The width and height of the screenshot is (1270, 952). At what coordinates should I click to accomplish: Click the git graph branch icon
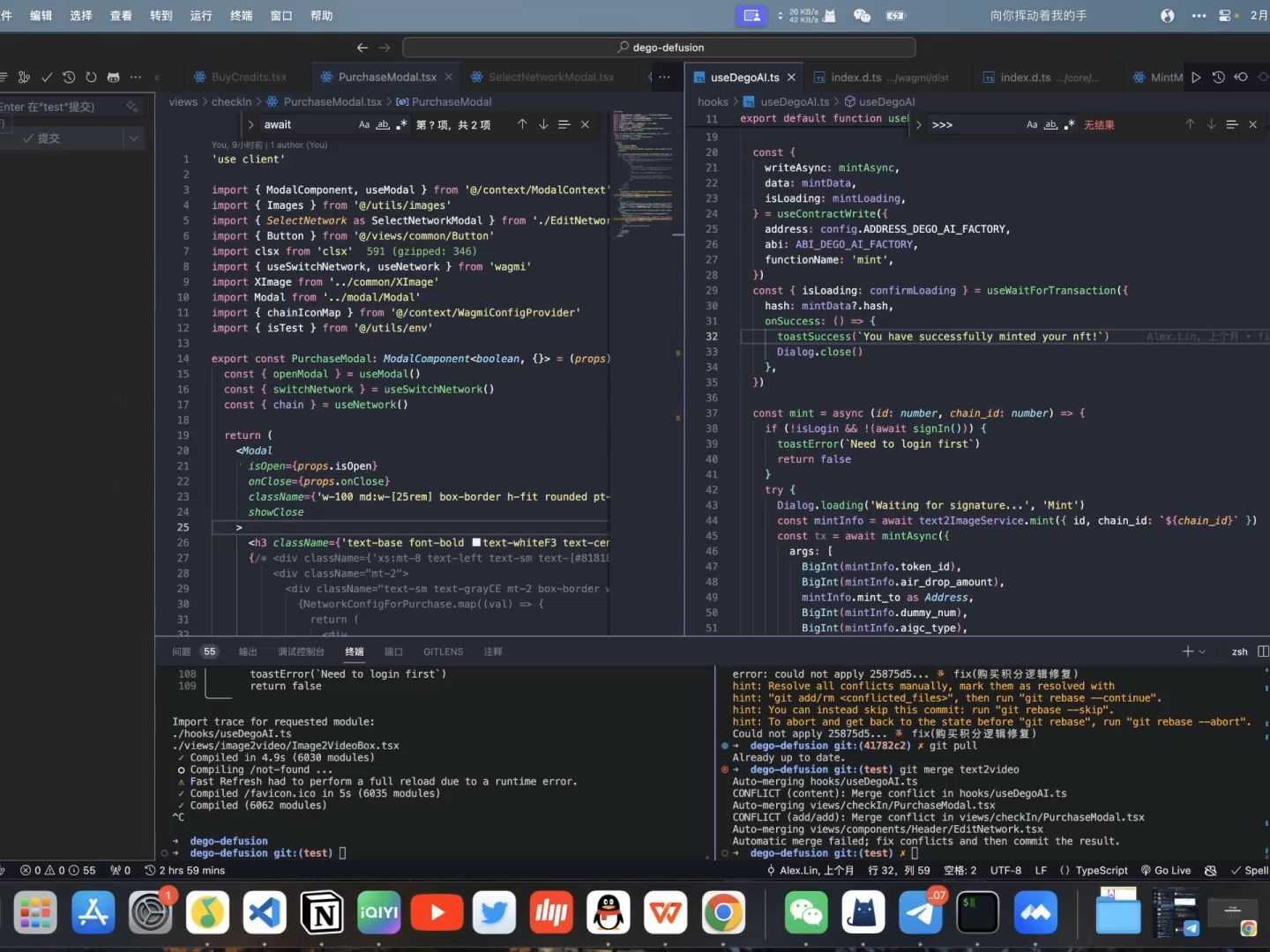click(24, 78)
